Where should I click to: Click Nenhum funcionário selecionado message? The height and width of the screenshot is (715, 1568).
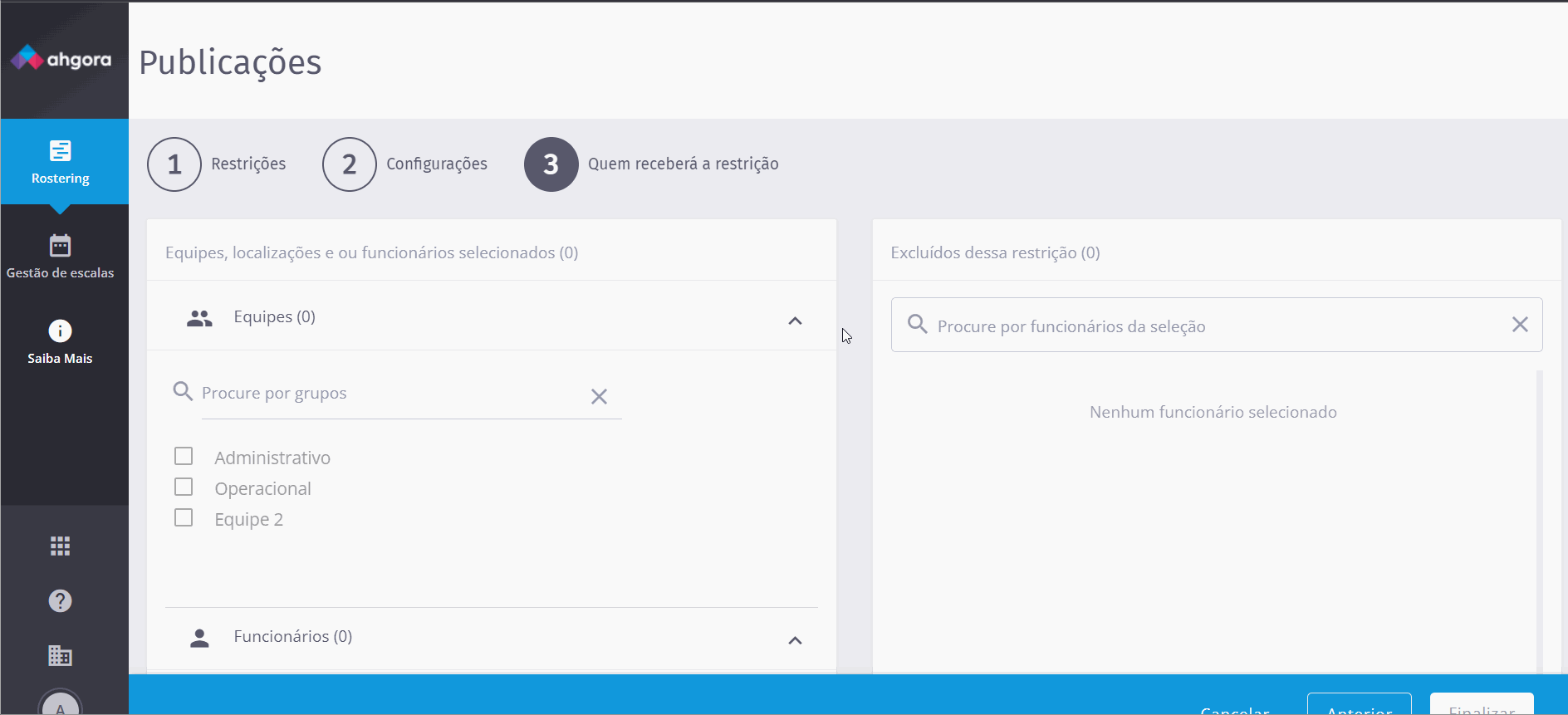tap(1213, 412)
